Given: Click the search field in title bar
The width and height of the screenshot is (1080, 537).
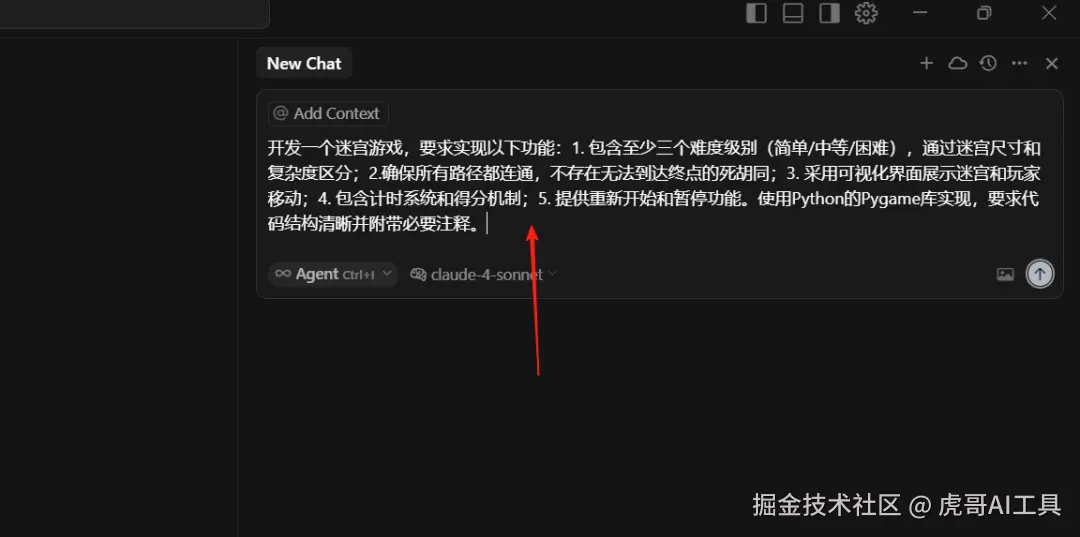Looking at the screenshot, I should (x=134, y=13).
